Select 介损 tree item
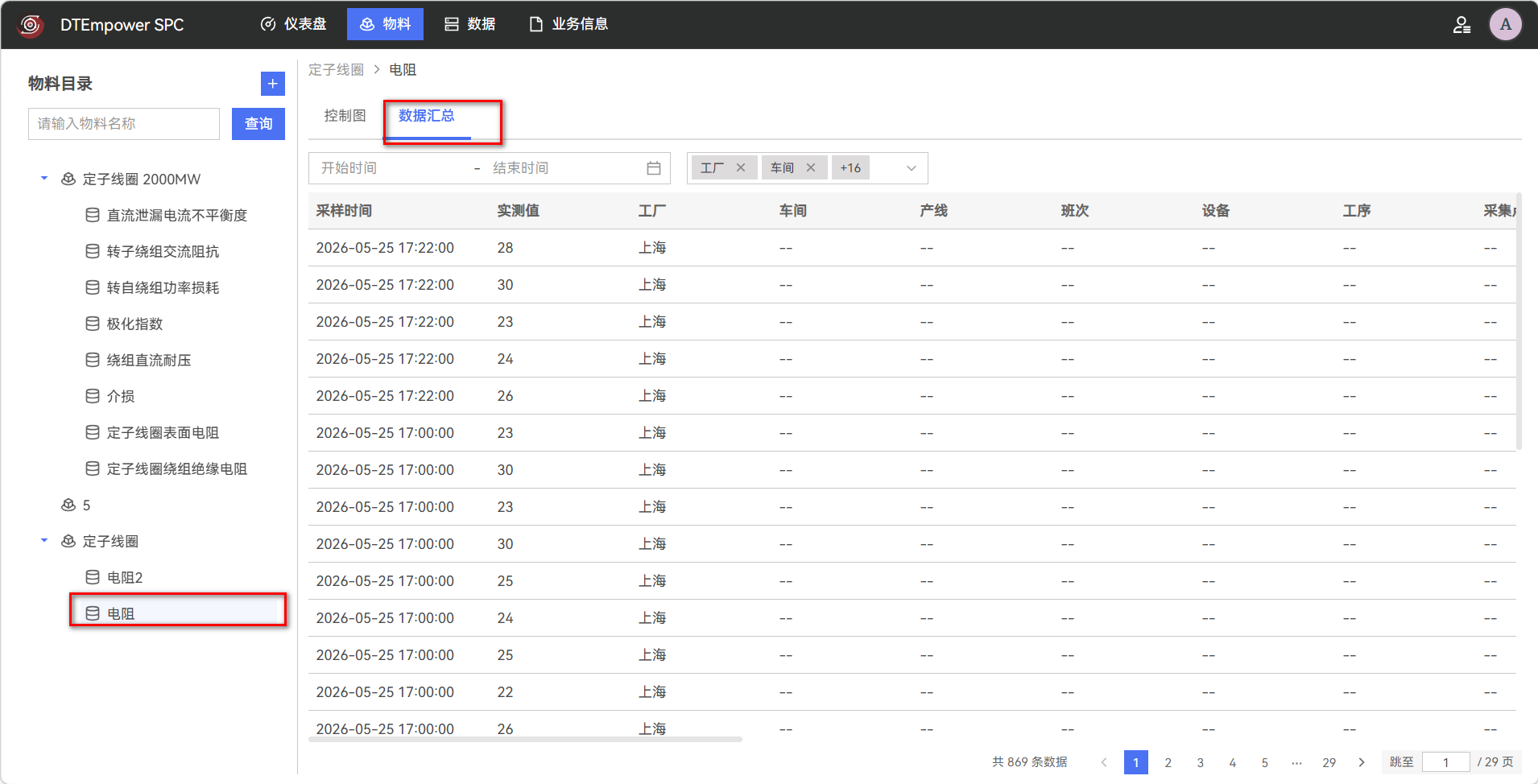This screenshot has width=1538, height=784. 121,396
